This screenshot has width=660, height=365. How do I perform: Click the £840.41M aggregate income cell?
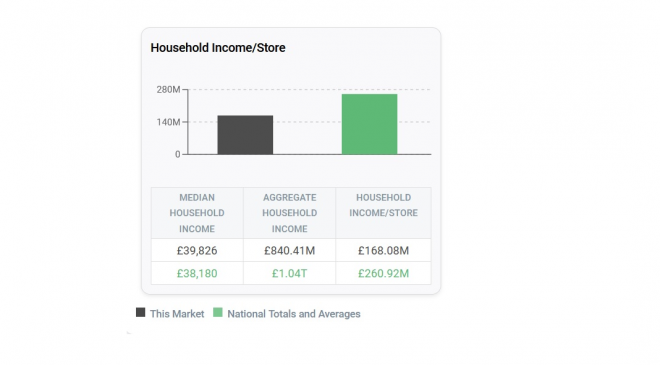point(290,250)
